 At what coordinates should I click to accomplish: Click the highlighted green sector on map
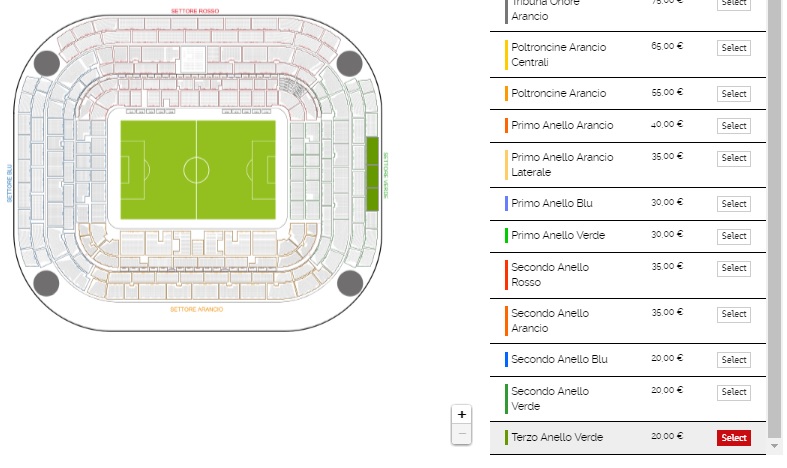[x=372, y=174]
